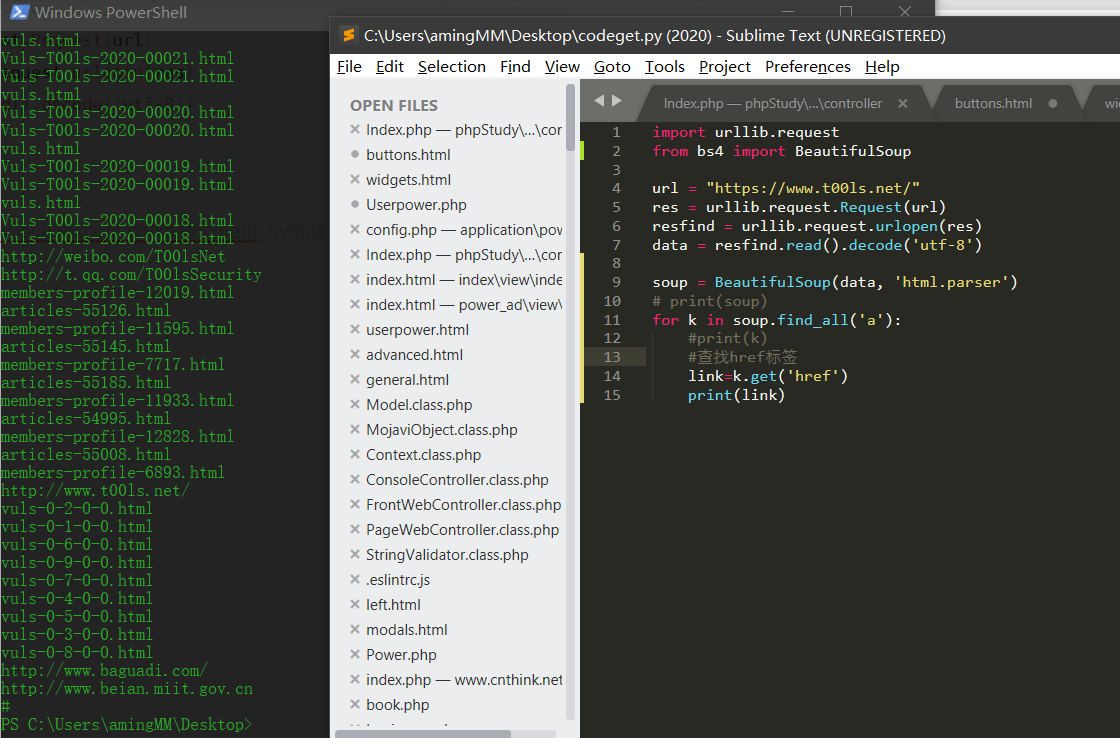The width and height of the screenshot is (1120, 738).
Task: Open modals.html from sidebar
Action: tap(406, 629)
